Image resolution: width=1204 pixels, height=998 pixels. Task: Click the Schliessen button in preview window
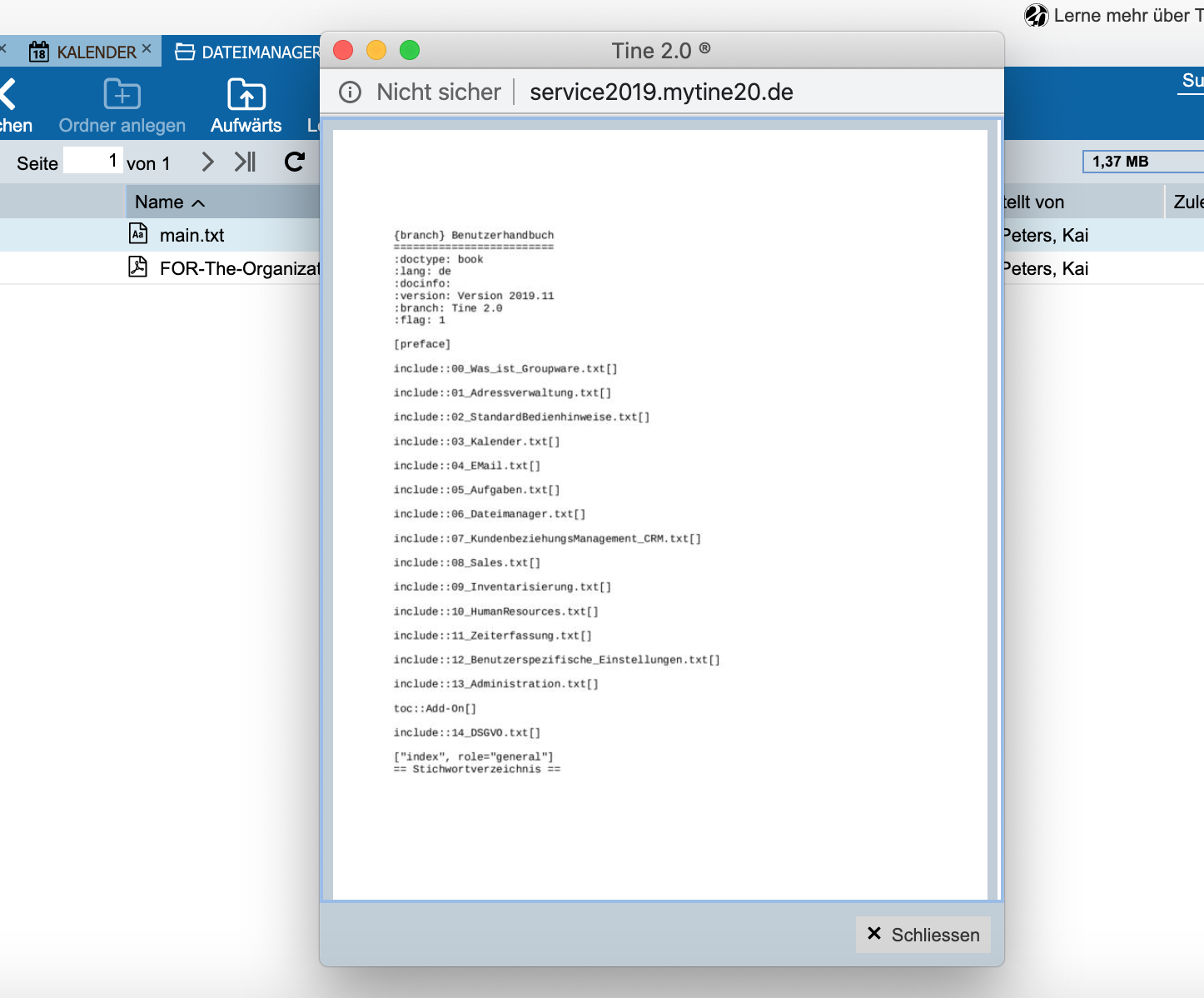(x=923, y=935)
